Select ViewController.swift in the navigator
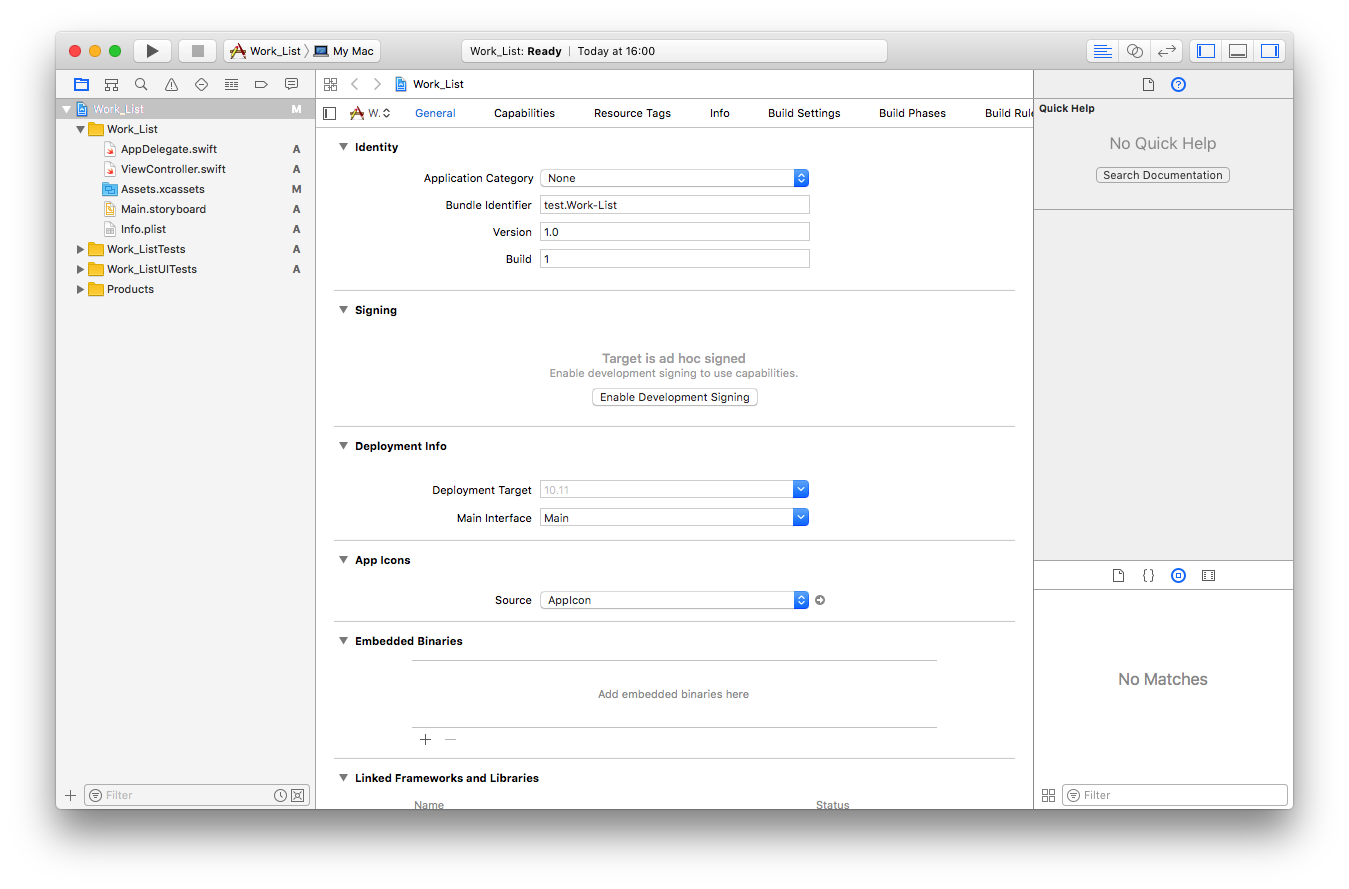 point(173,169)
